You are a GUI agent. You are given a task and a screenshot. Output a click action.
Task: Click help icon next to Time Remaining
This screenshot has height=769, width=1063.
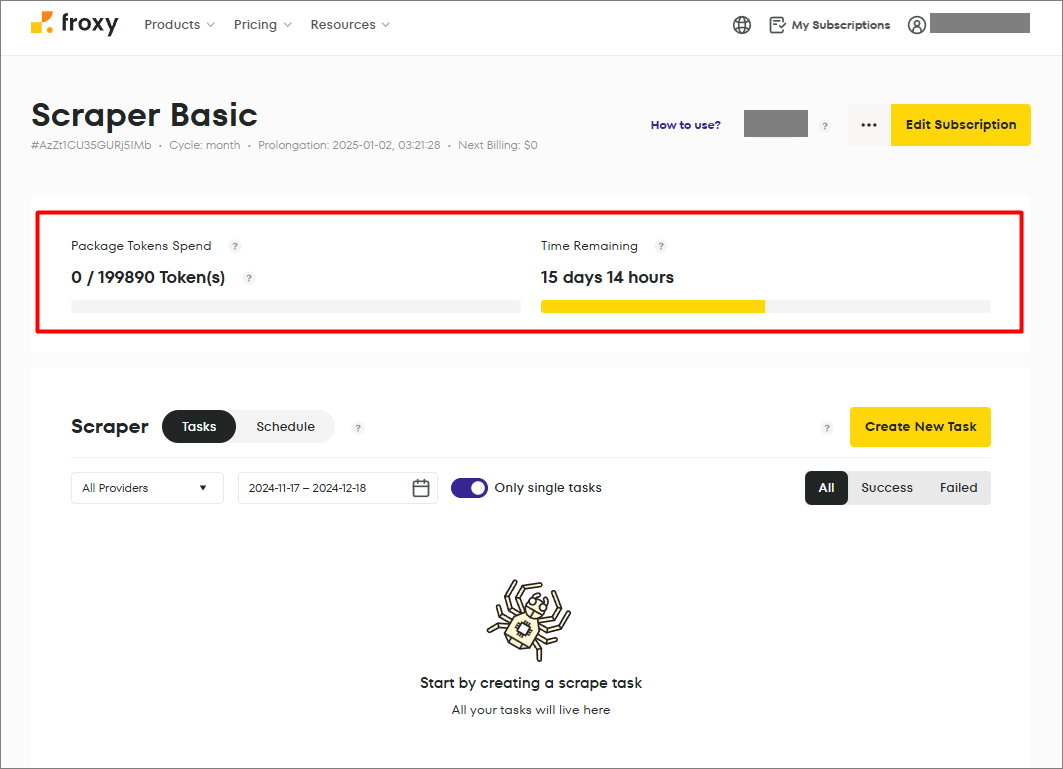tap(661, 246)
